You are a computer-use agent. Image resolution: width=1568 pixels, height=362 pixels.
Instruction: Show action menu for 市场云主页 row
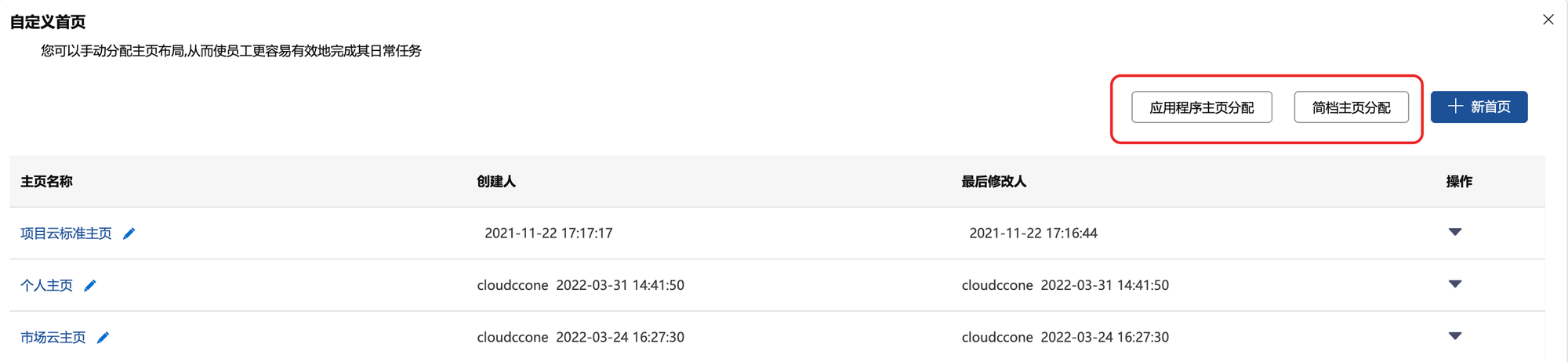tap(1454, 336)
